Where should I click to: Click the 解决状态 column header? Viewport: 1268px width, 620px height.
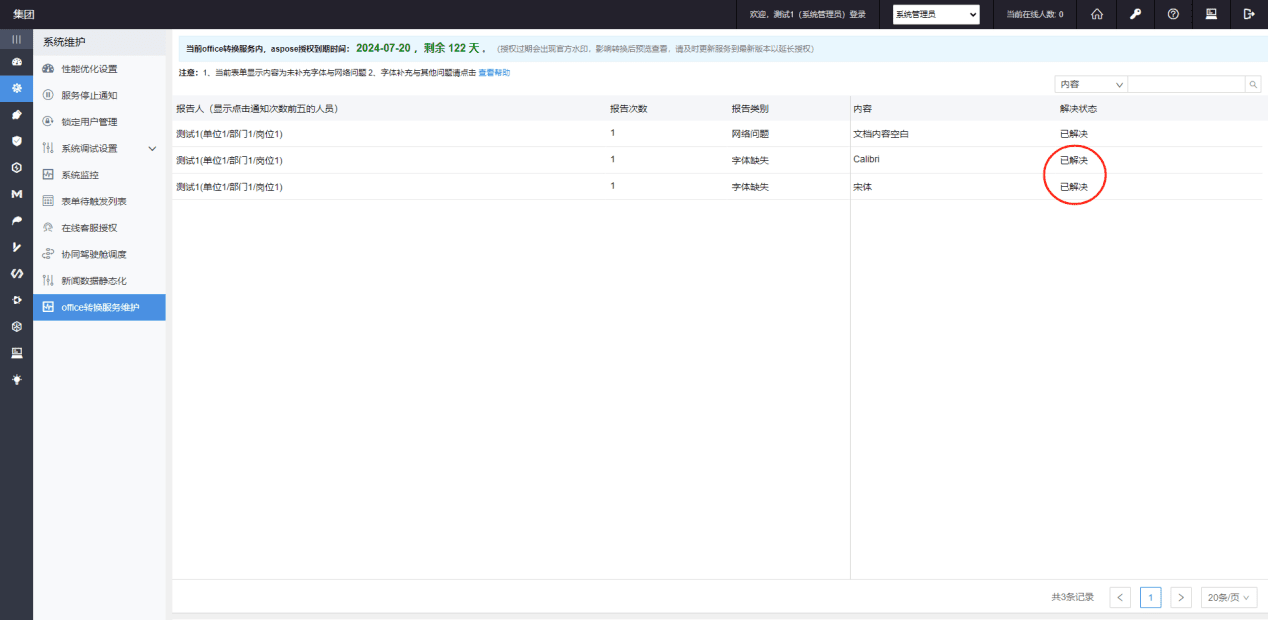pos(1078,108)
